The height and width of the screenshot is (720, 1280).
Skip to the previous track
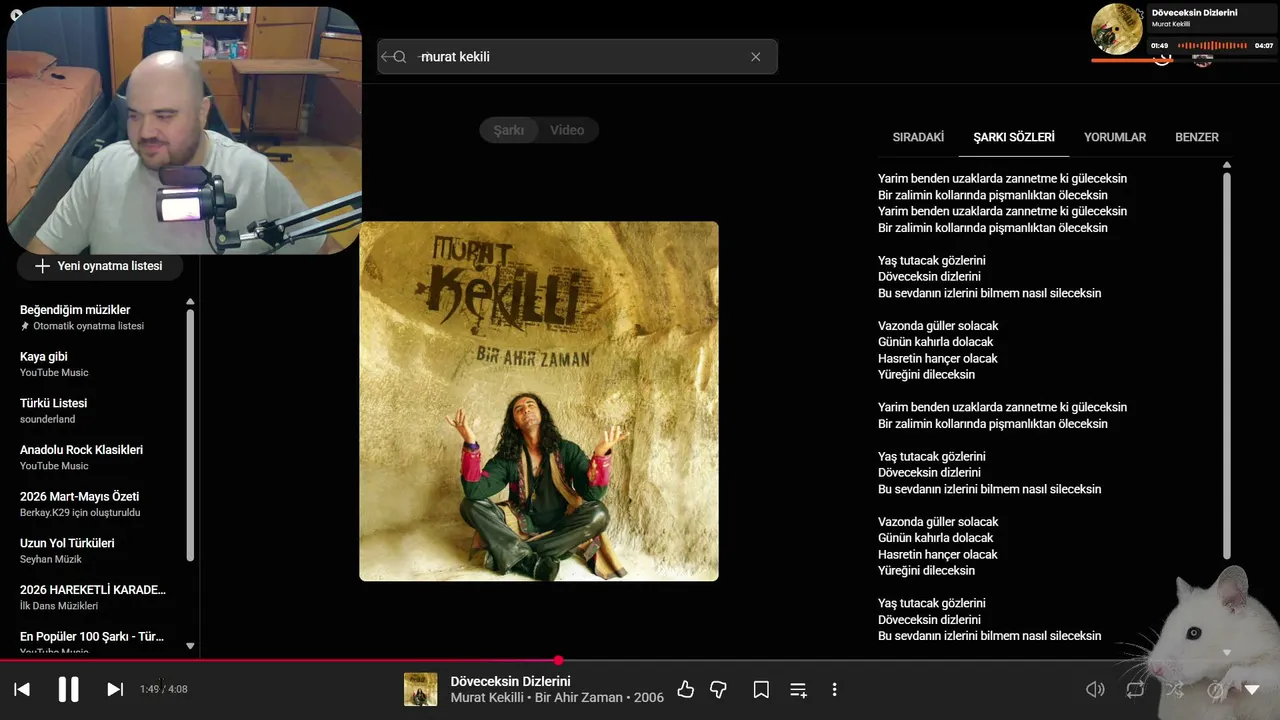pyautogui.click(x=22, y=689)
